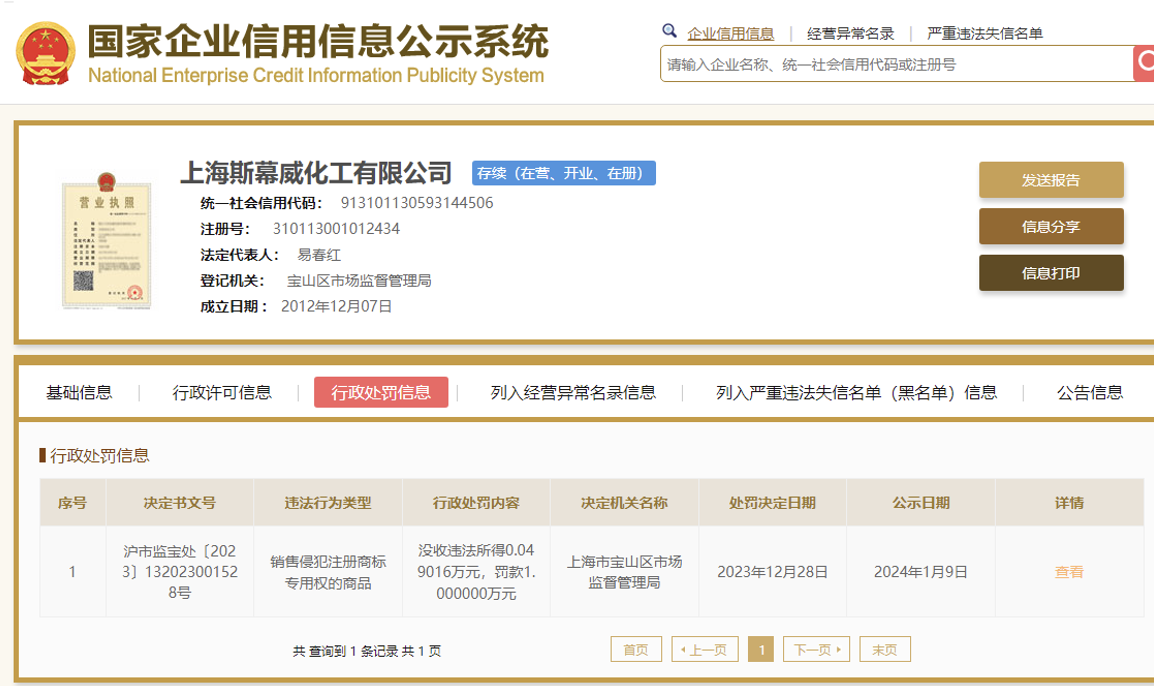Open the 列入经营异常名录信息 tab
This screenshot has width=1154, height=686.
573,393
